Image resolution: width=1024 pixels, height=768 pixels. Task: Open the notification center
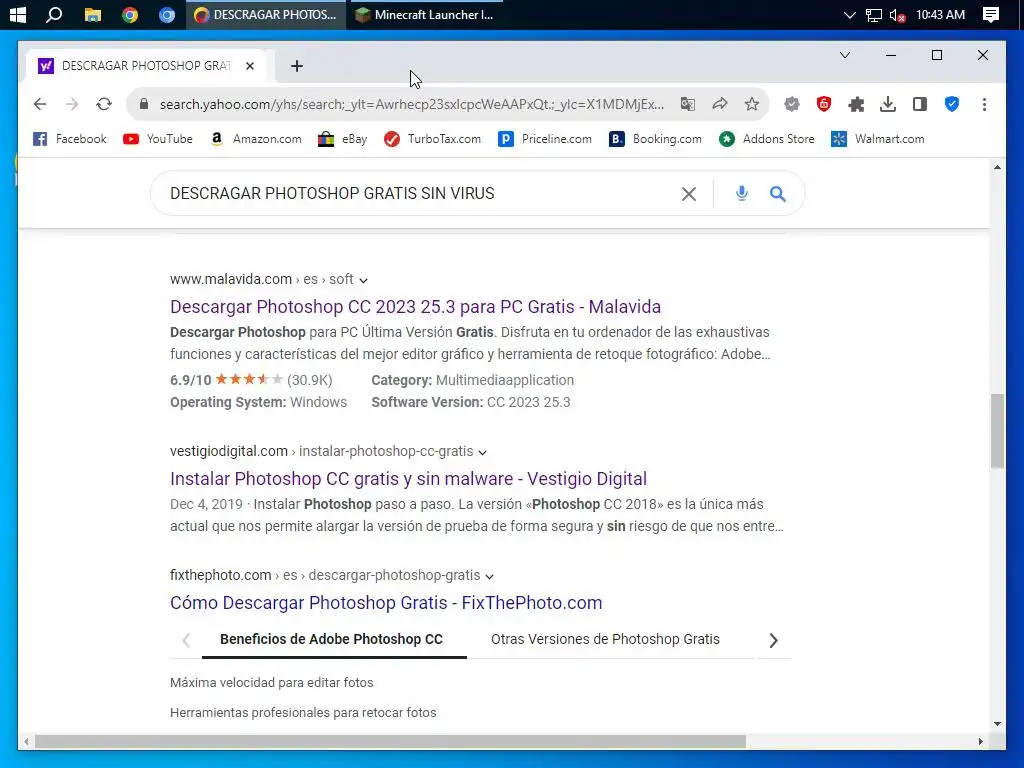coord(991,14)
